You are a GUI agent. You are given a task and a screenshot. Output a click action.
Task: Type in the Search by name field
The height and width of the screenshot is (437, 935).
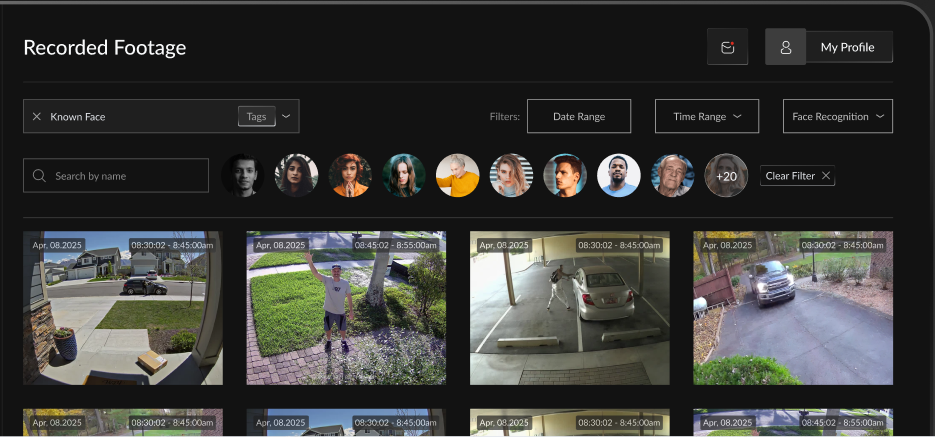125,176
